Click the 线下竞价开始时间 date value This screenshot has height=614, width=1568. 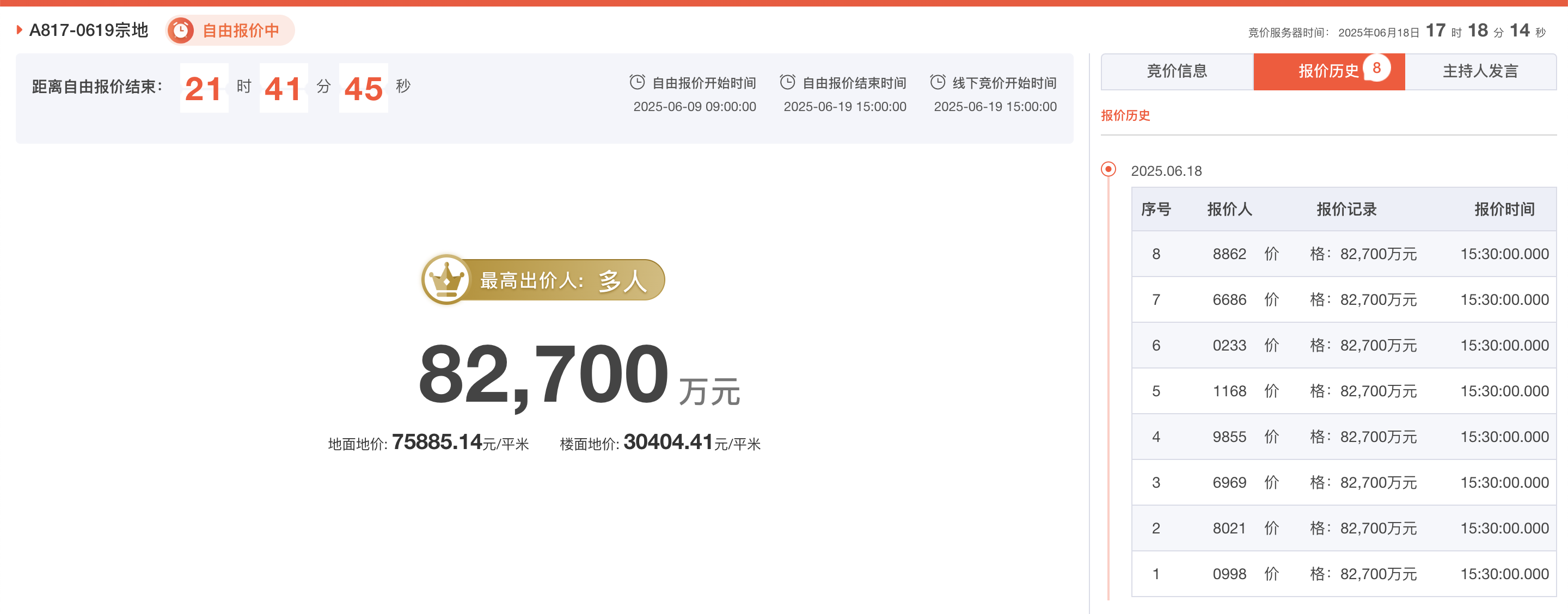pyautogui.click(x=995, y=107)
